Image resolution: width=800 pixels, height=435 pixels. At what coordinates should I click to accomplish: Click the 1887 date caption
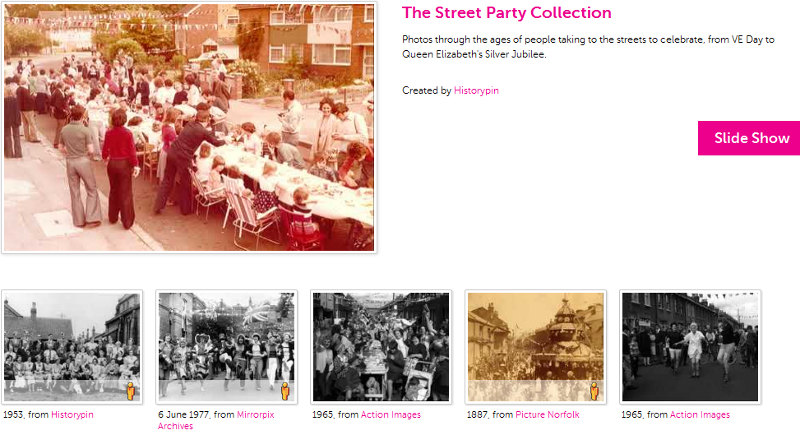click(x=478, y=415)
